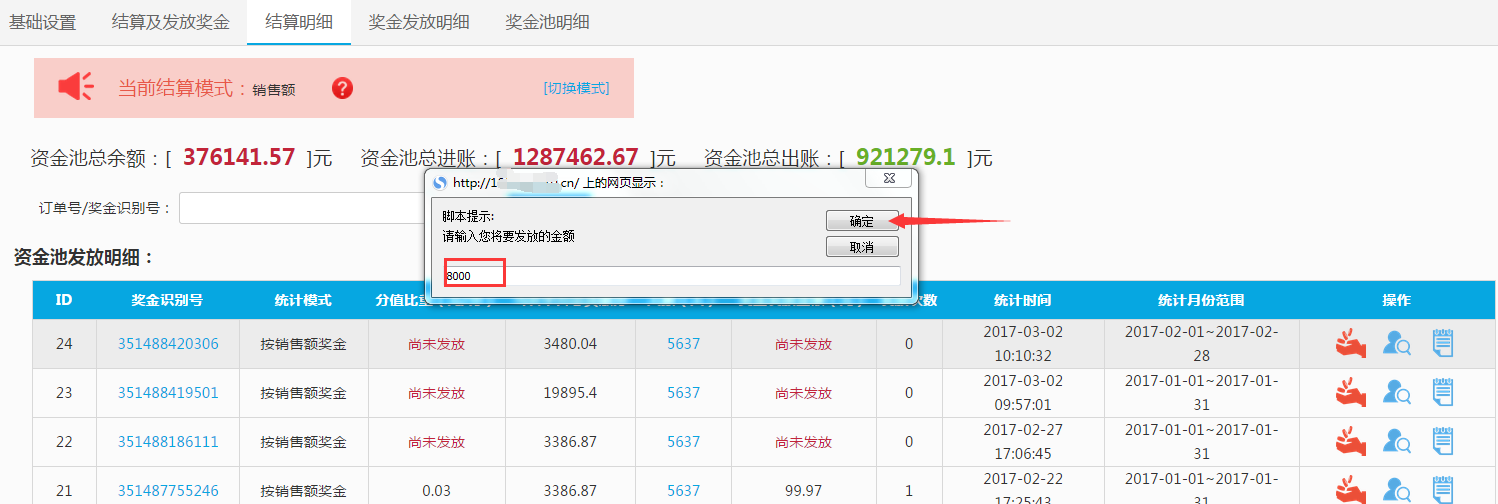Click the 19895.4 amount cell
This screenshot has height=504, width=1498.
pyautogui.click(x=570, y=393)
